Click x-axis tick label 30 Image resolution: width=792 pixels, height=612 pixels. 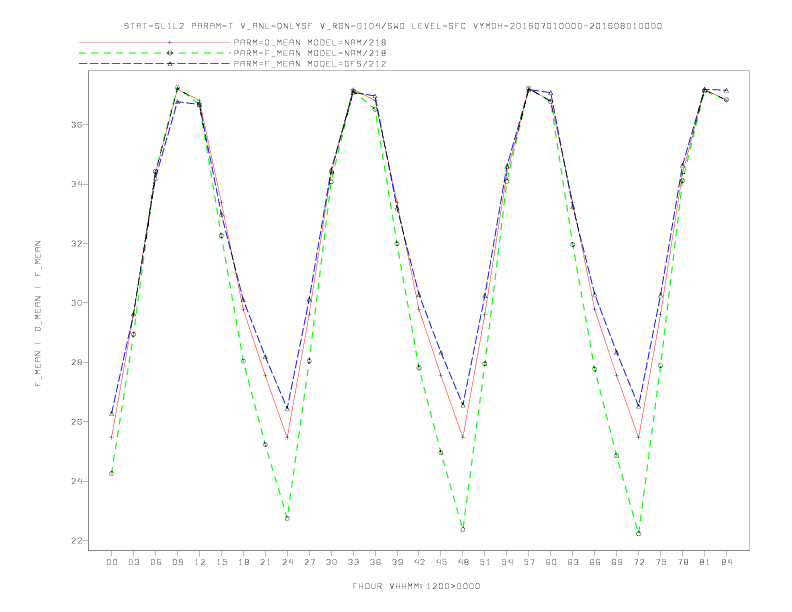point(331,562)
